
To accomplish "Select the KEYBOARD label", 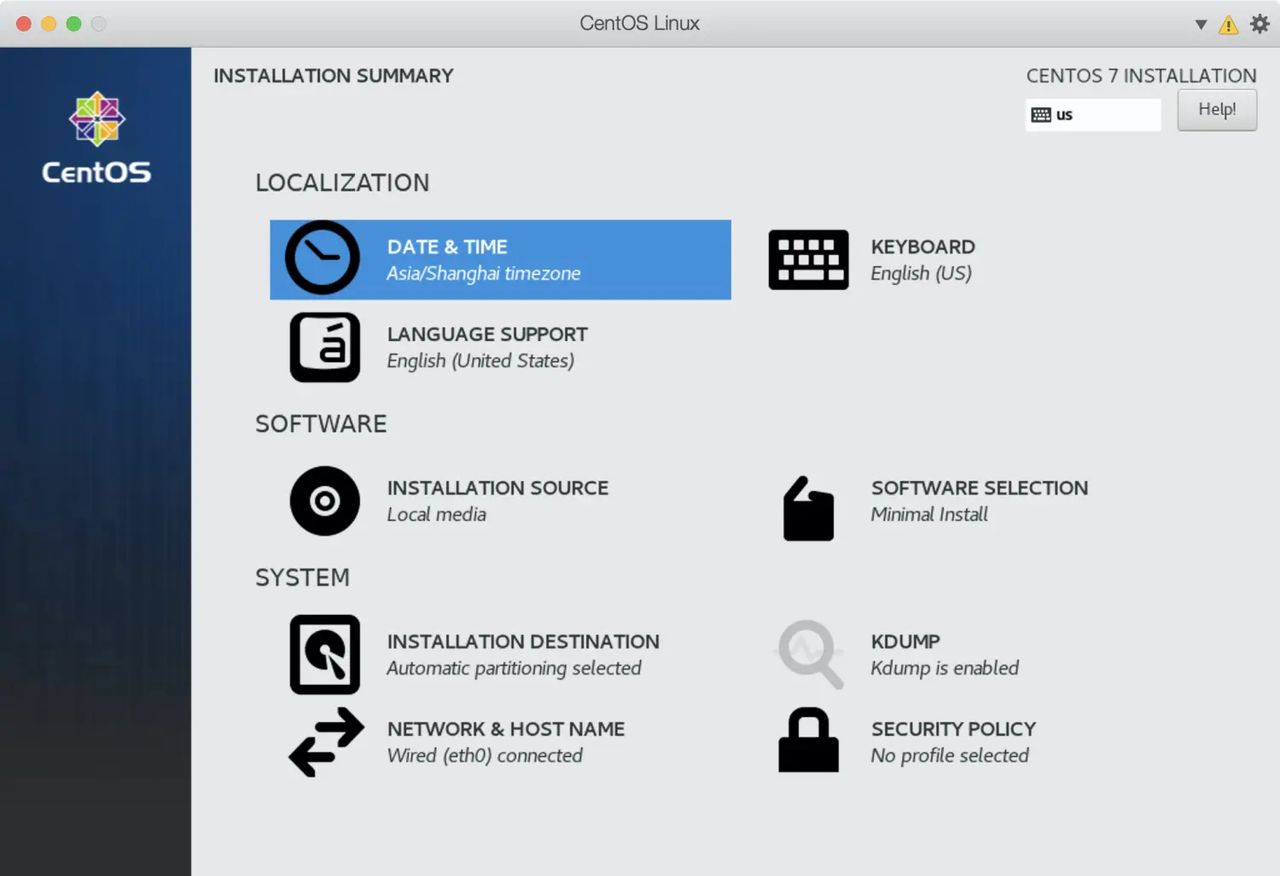I will pyautogui.click(x=923, y=247).
